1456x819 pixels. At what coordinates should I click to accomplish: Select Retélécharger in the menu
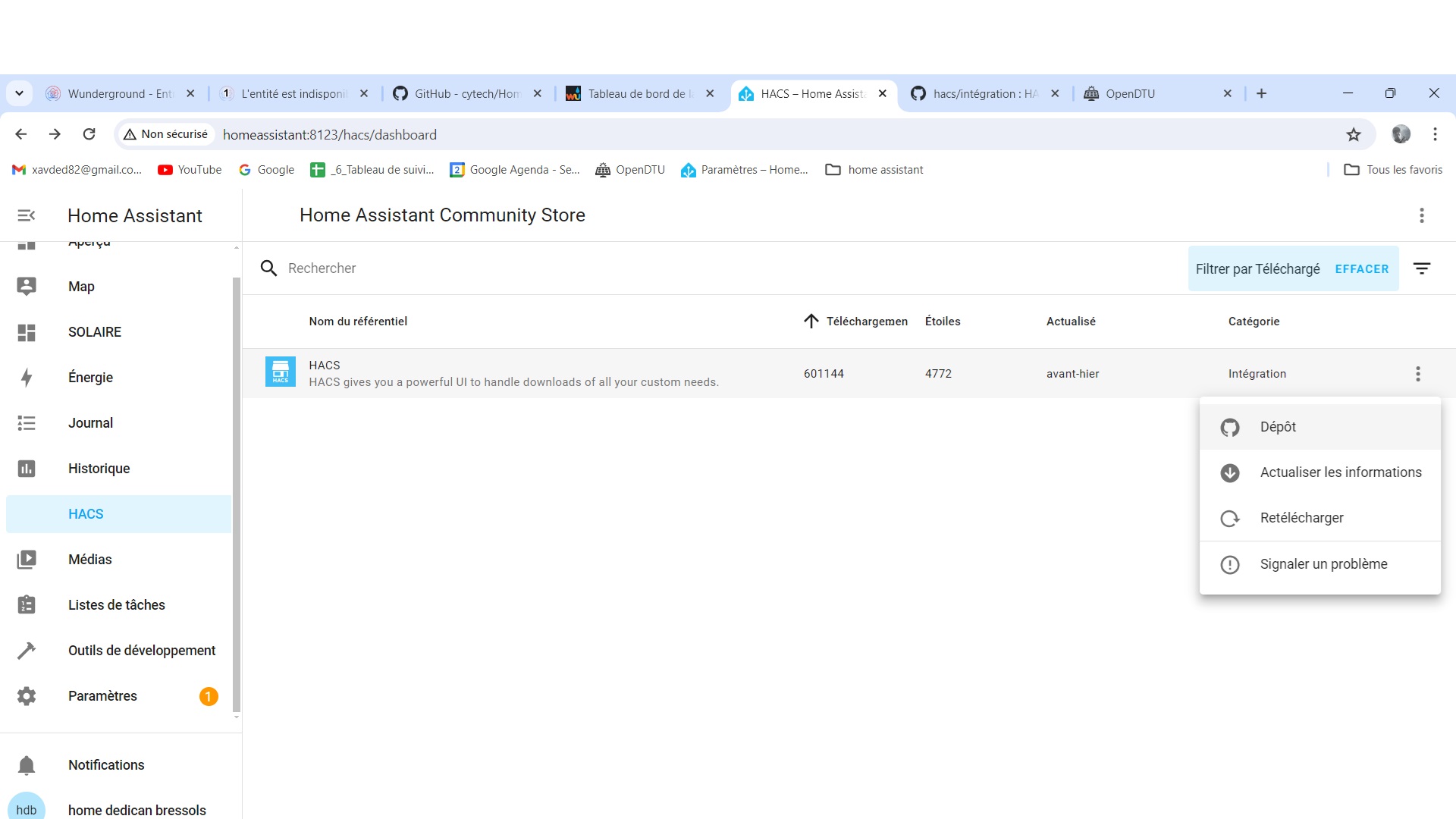pyautogui.click(x=1320, y=518)
